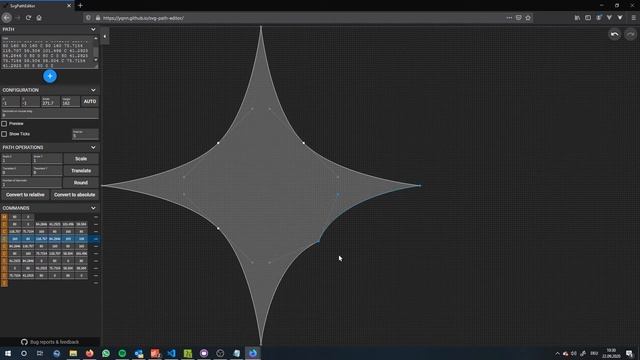Viewport: 640px width, 360px height.
Task: Open the highlighted C row's menu icon
Action: [x=96, y=239]
